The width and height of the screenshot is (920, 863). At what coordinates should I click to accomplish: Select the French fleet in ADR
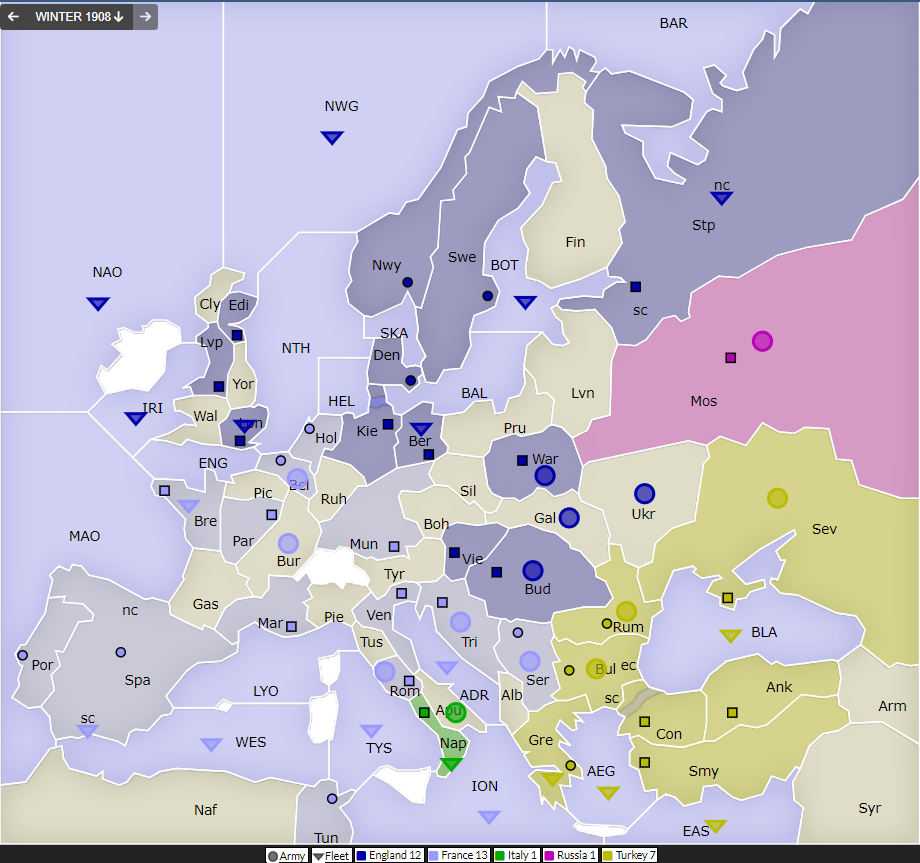447,667
